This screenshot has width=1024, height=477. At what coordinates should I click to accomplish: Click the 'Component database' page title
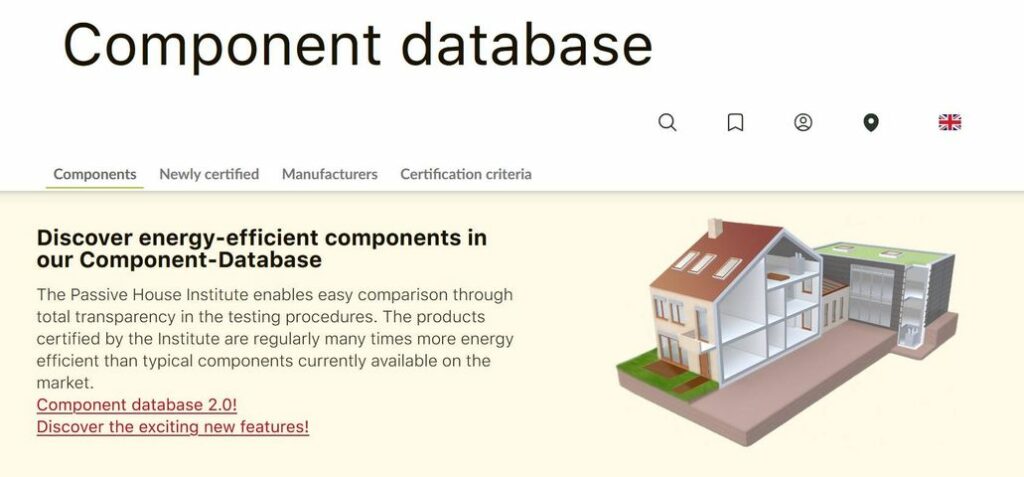(358, 44)
